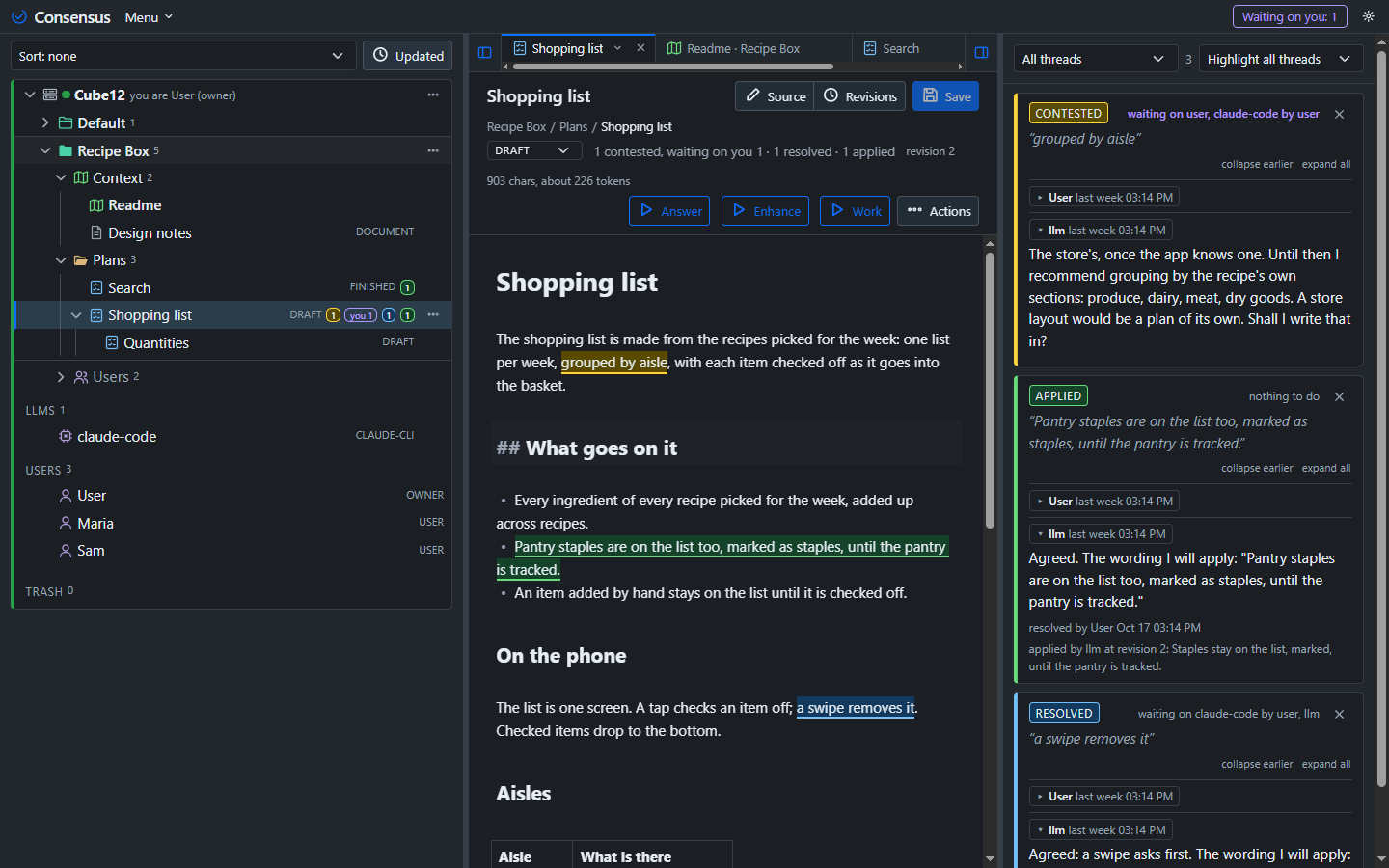Open the All threads filter dropdown

[1096, 59]
